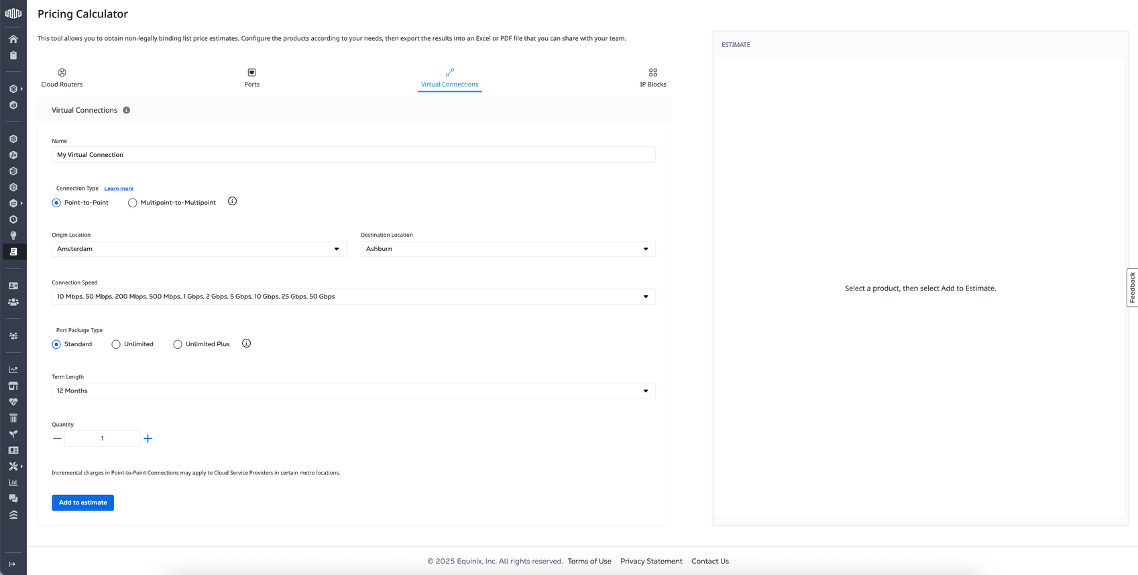Open the heart monitor icon in the sidebar

click(x=13, y=402)
